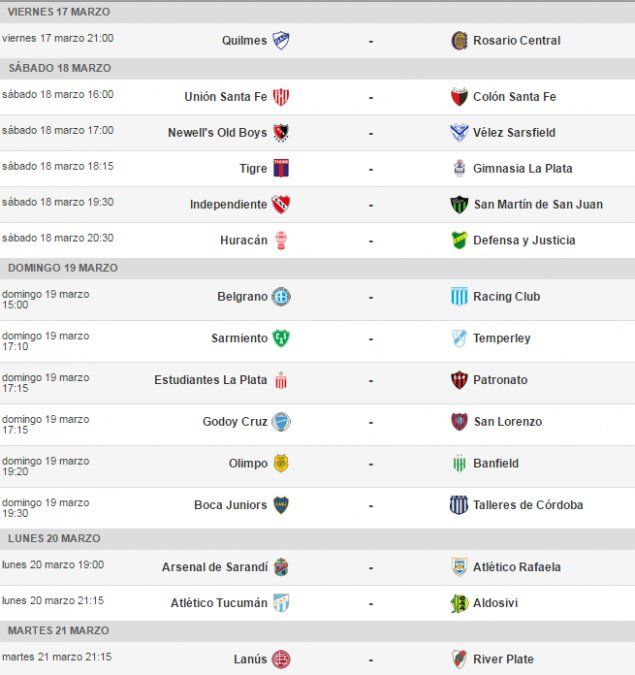Open the Defensa y Justicia team link
Viewport: 635px width, 675px height.
click(x=524, y=241)
